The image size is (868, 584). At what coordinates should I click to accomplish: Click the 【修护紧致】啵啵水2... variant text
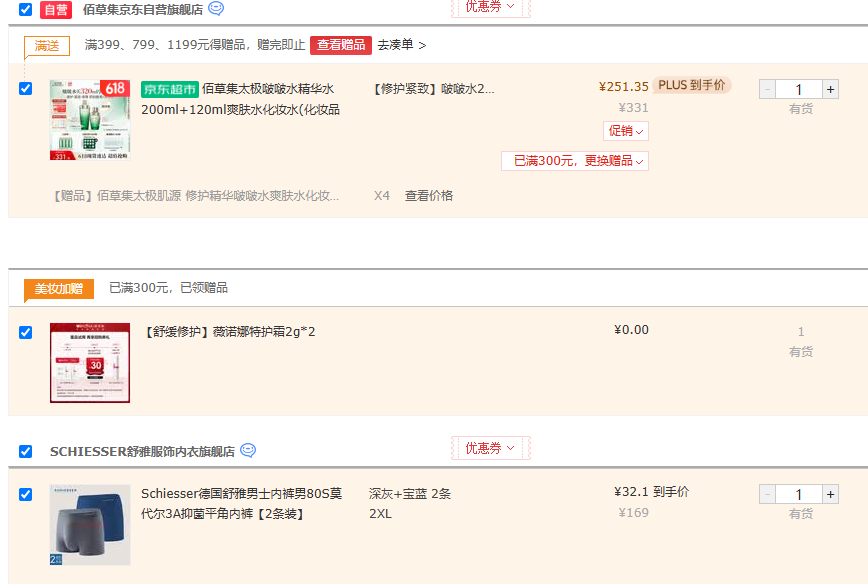[432, 89]
